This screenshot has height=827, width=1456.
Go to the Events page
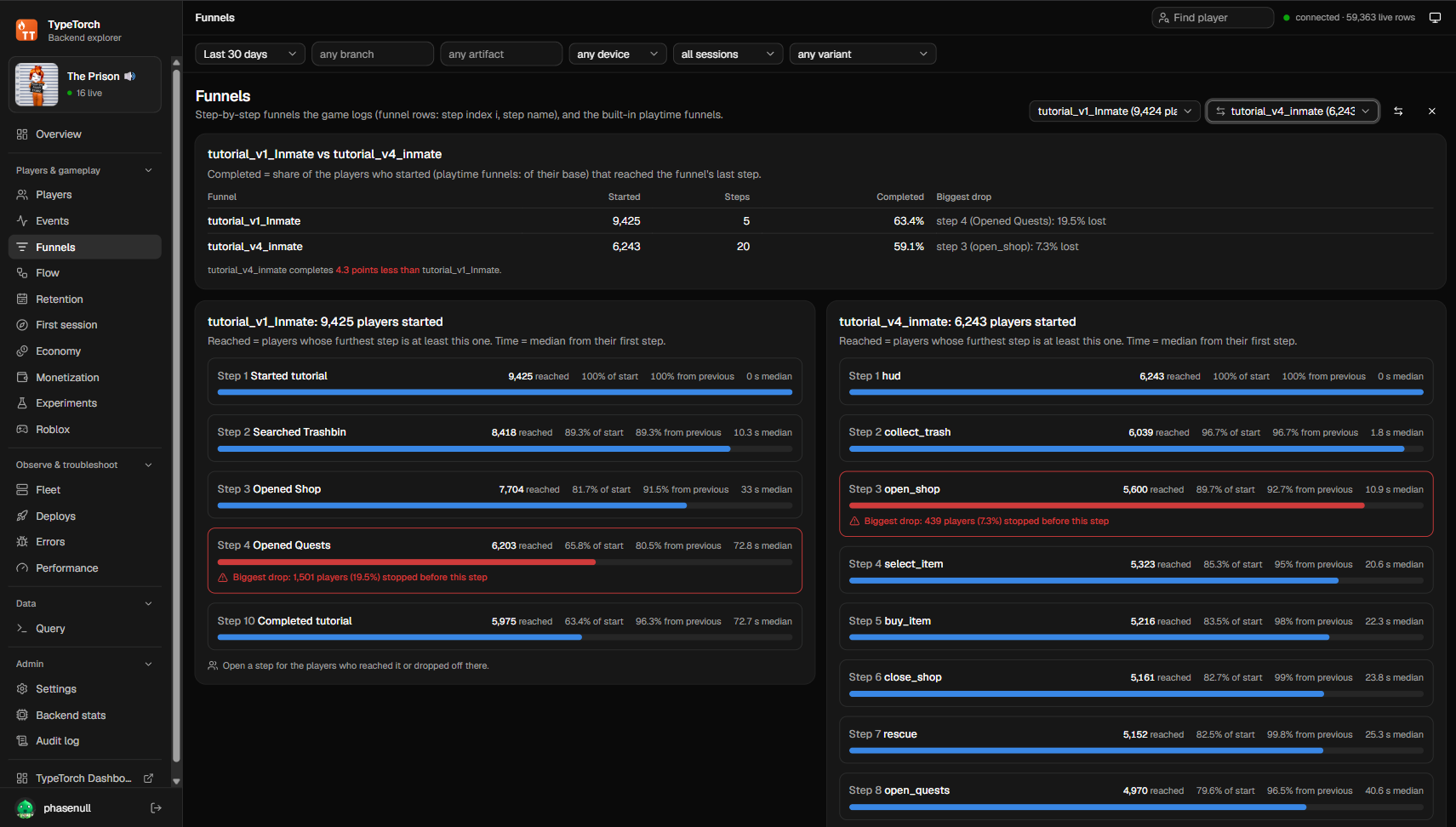tap(85, 221)
